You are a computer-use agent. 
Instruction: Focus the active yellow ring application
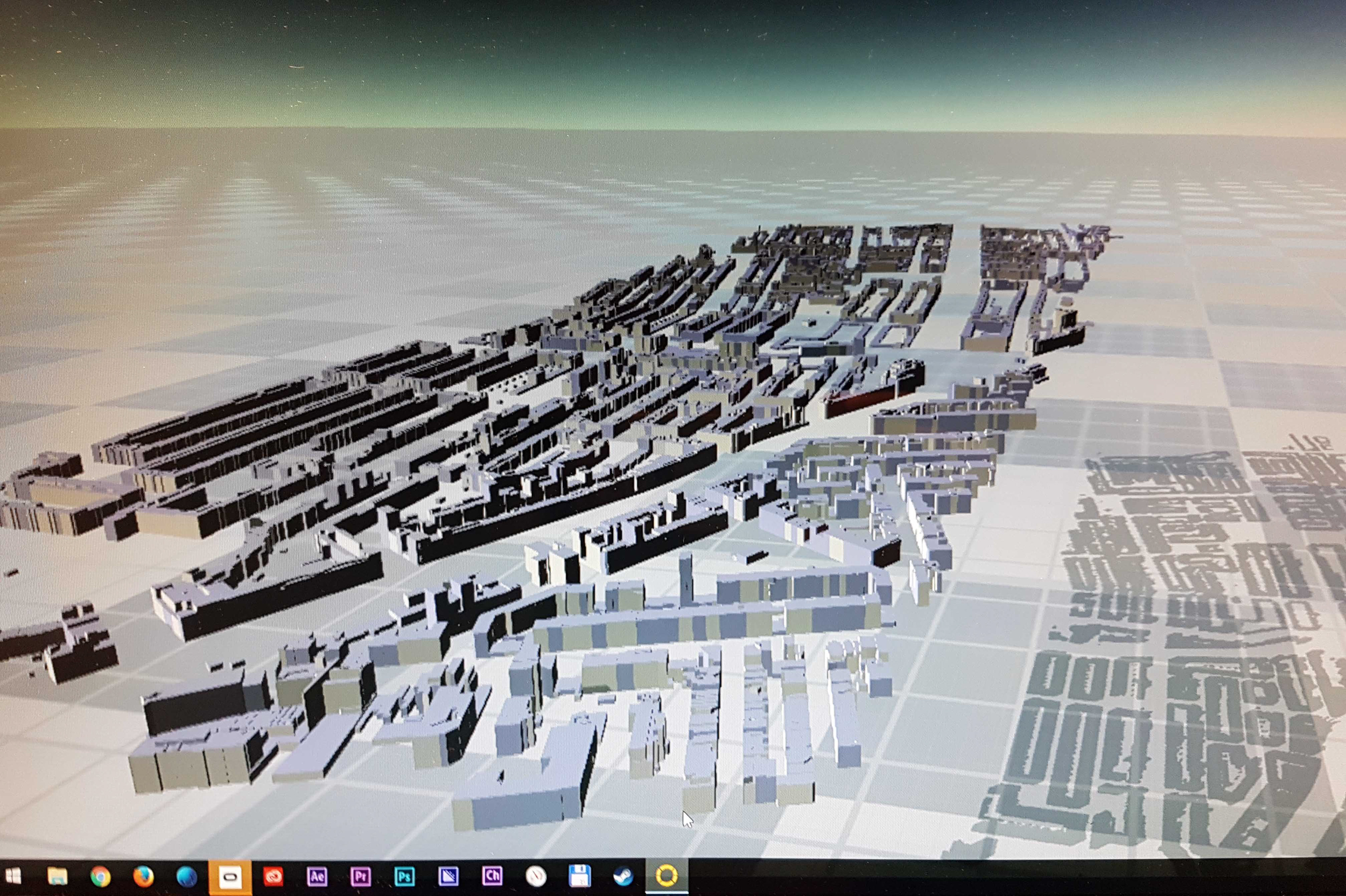coord(666,875)
